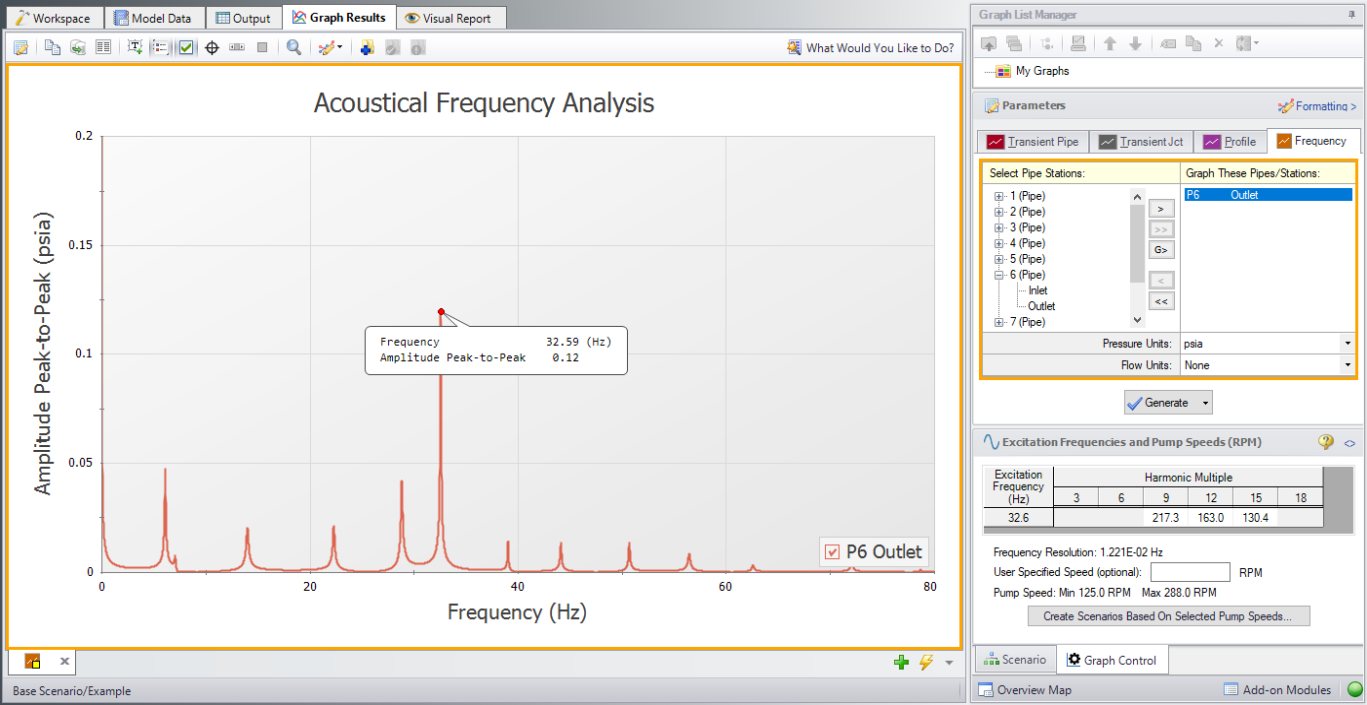This screenshot has height=705, width=1367.
Task: Click the What Would You Like to Do icon
Action: [x=795, y=47]
